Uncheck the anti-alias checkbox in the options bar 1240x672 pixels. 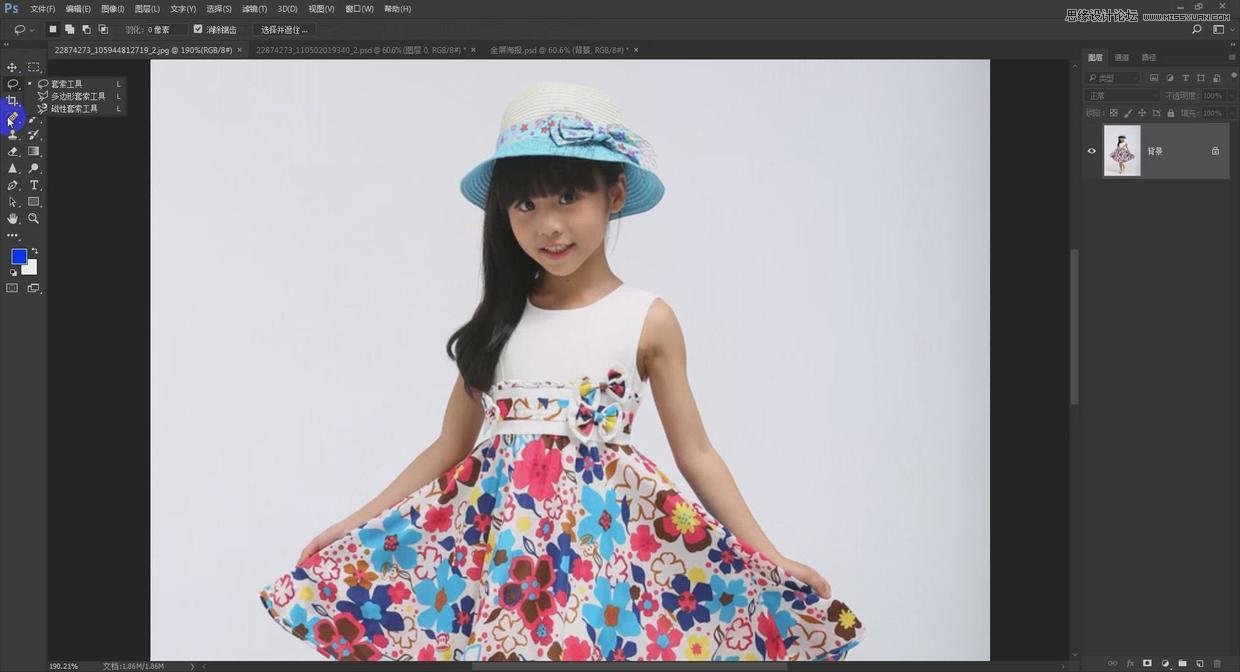pos(198,29)
